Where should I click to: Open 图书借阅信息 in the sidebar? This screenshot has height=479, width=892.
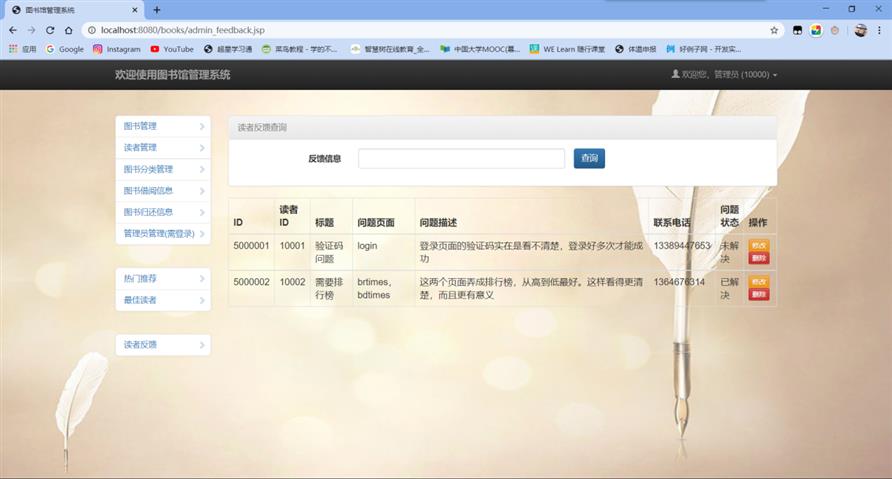coord(163,191)
